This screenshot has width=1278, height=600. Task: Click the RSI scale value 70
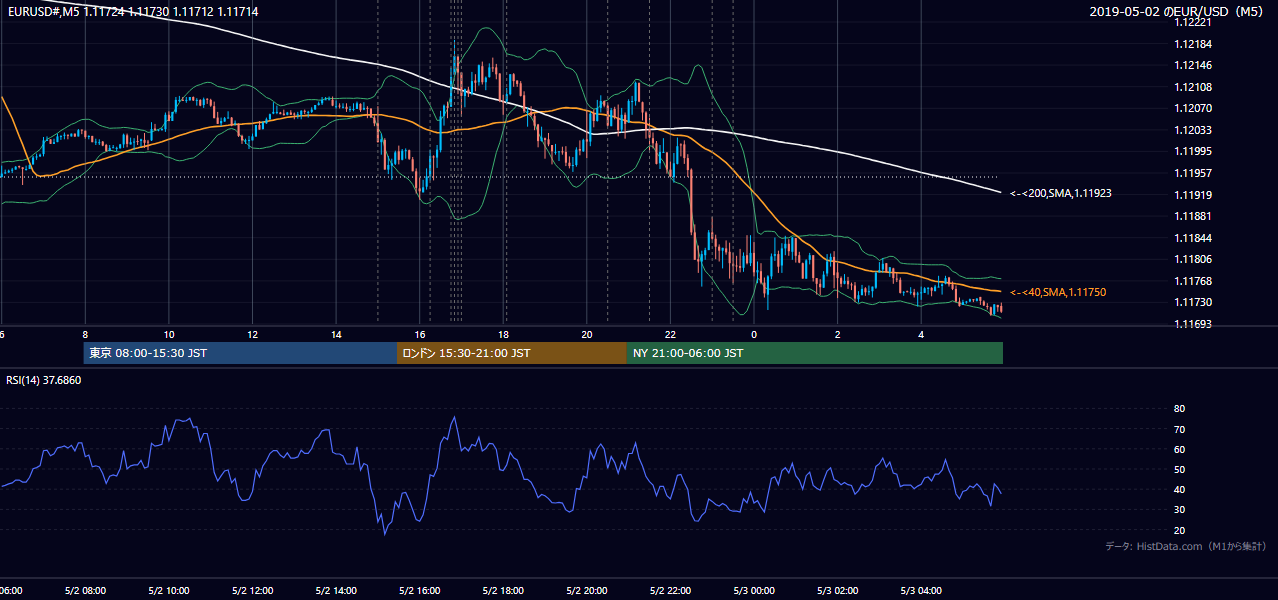pos(1180,429)
